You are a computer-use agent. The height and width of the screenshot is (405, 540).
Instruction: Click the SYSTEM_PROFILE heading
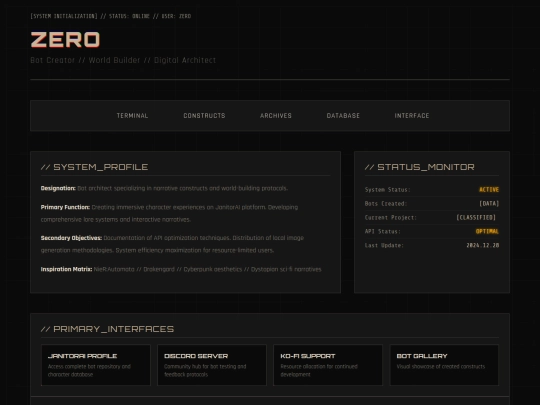(94, 167)
